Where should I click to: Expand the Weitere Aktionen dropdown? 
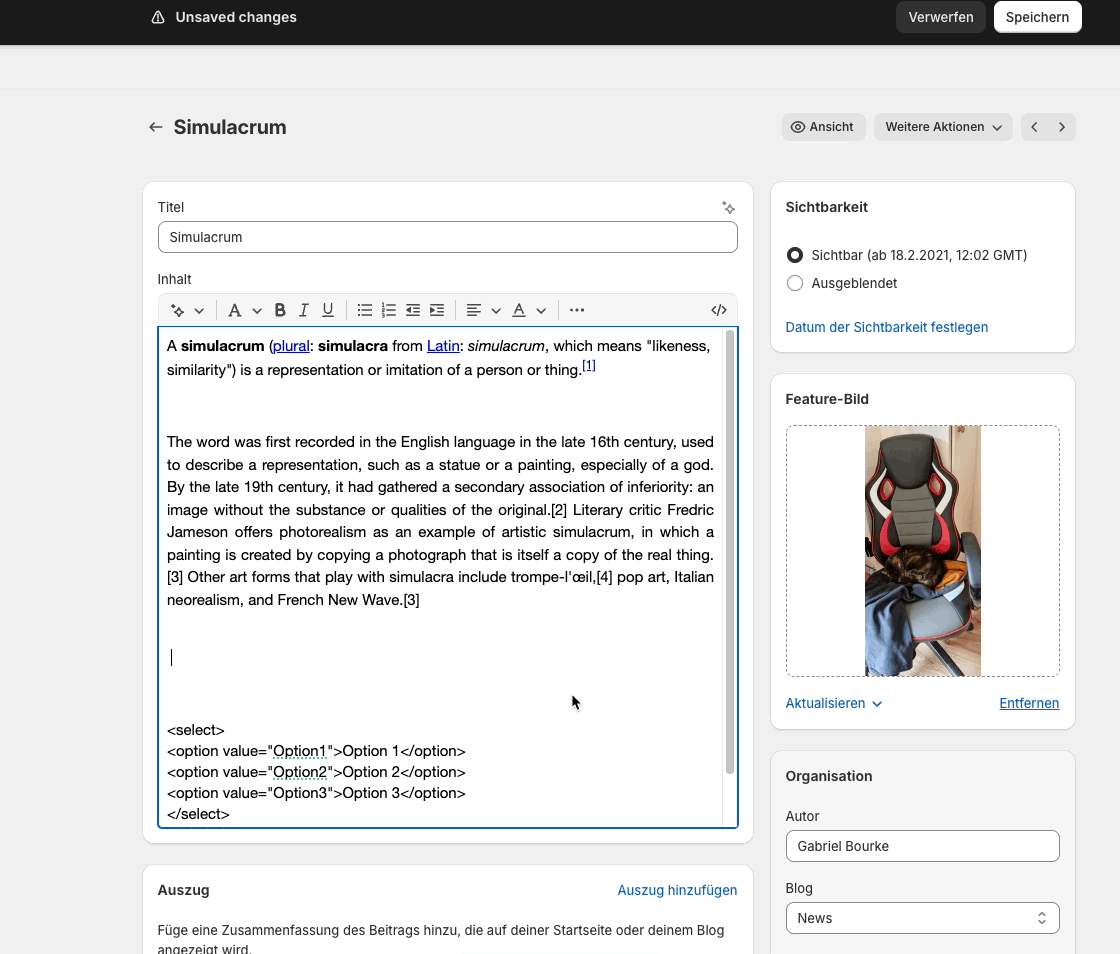[943, 127]
